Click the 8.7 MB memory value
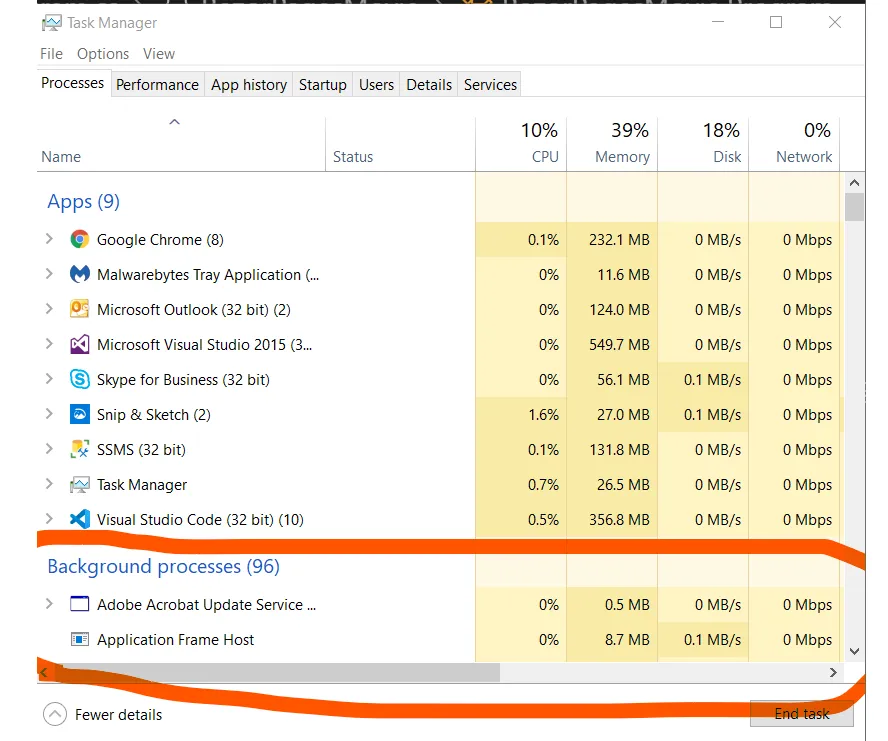This screenshot has height=741, width=888. click(x=627, y=640)
